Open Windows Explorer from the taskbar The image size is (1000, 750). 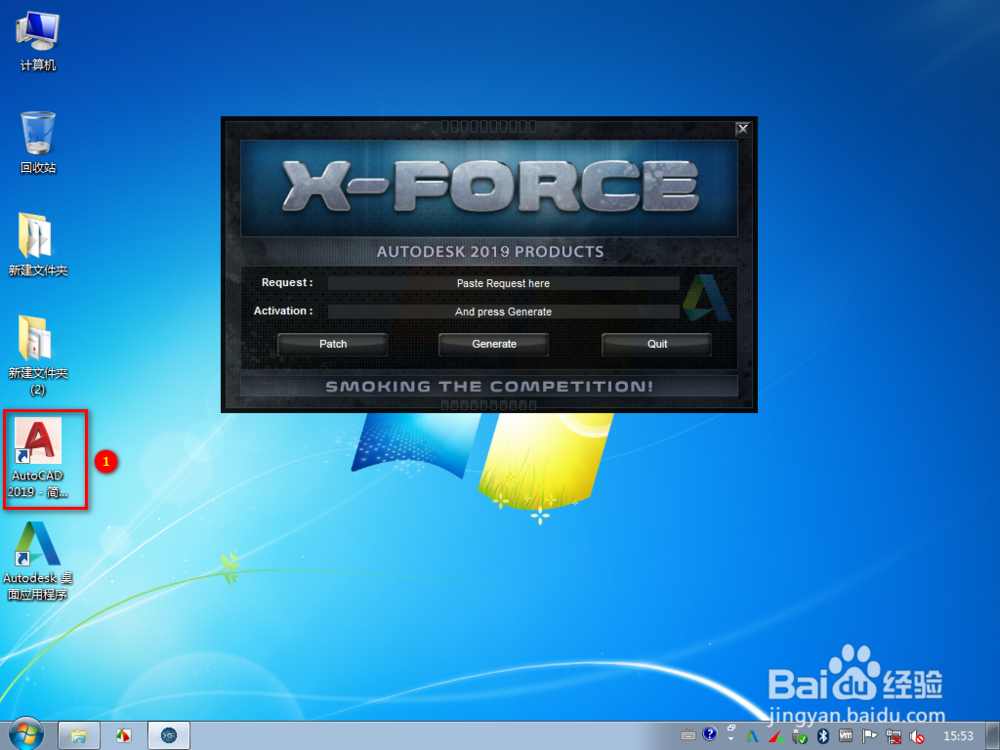(x=79, y=736)
